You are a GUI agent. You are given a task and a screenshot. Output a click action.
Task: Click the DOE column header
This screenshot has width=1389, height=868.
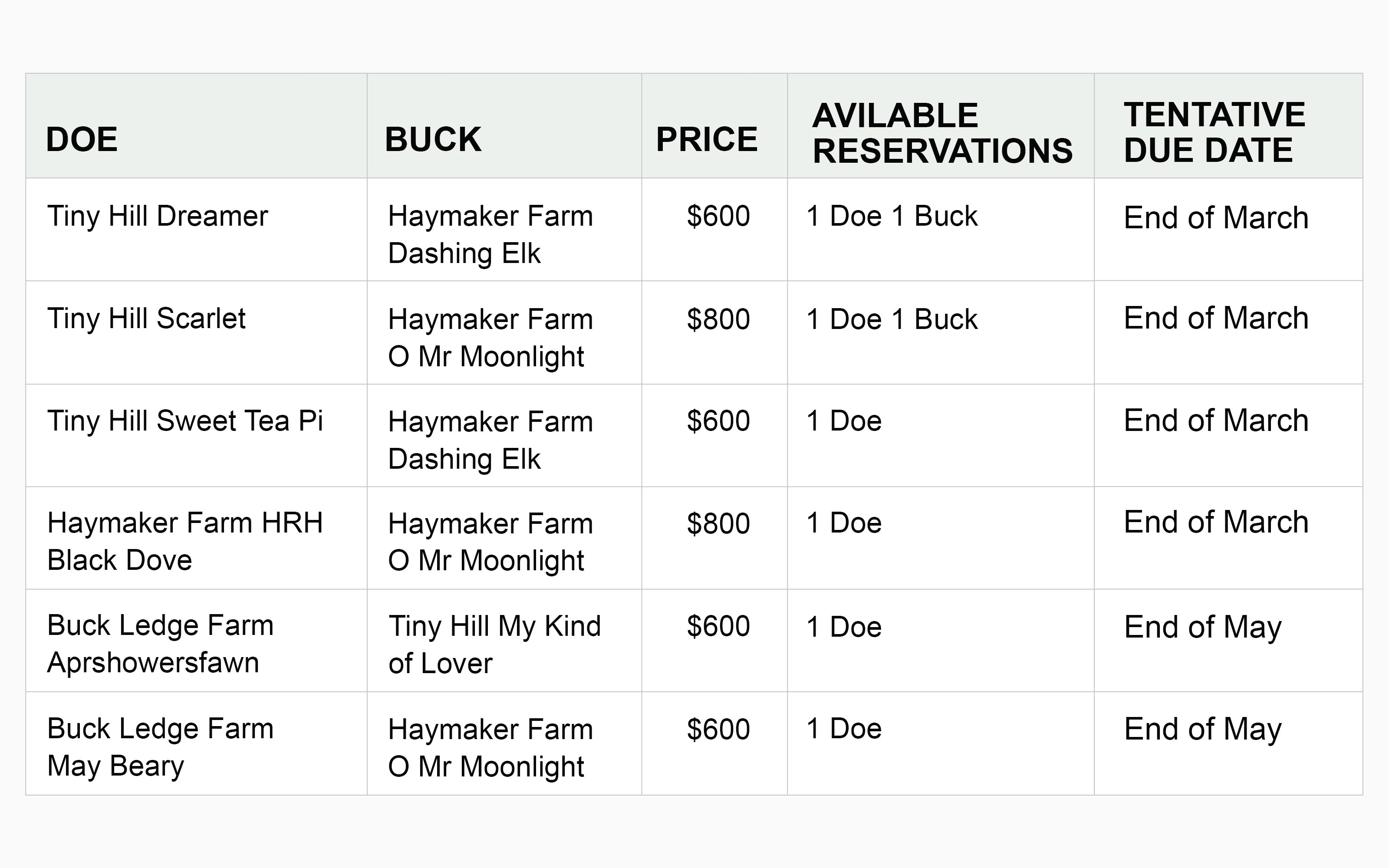tap(82, 139)
